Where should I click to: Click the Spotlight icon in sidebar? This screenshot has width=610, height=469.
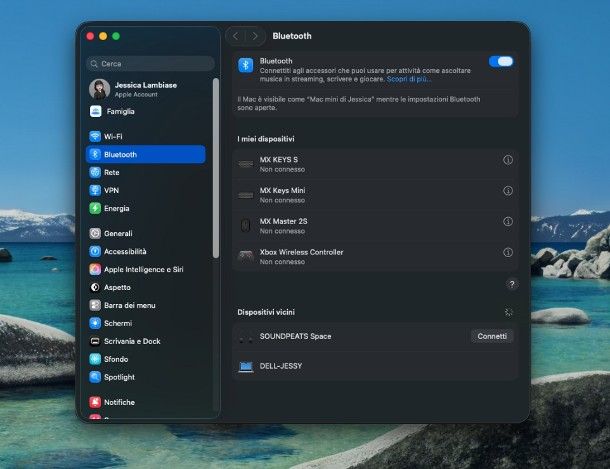[x=95, y=377]
